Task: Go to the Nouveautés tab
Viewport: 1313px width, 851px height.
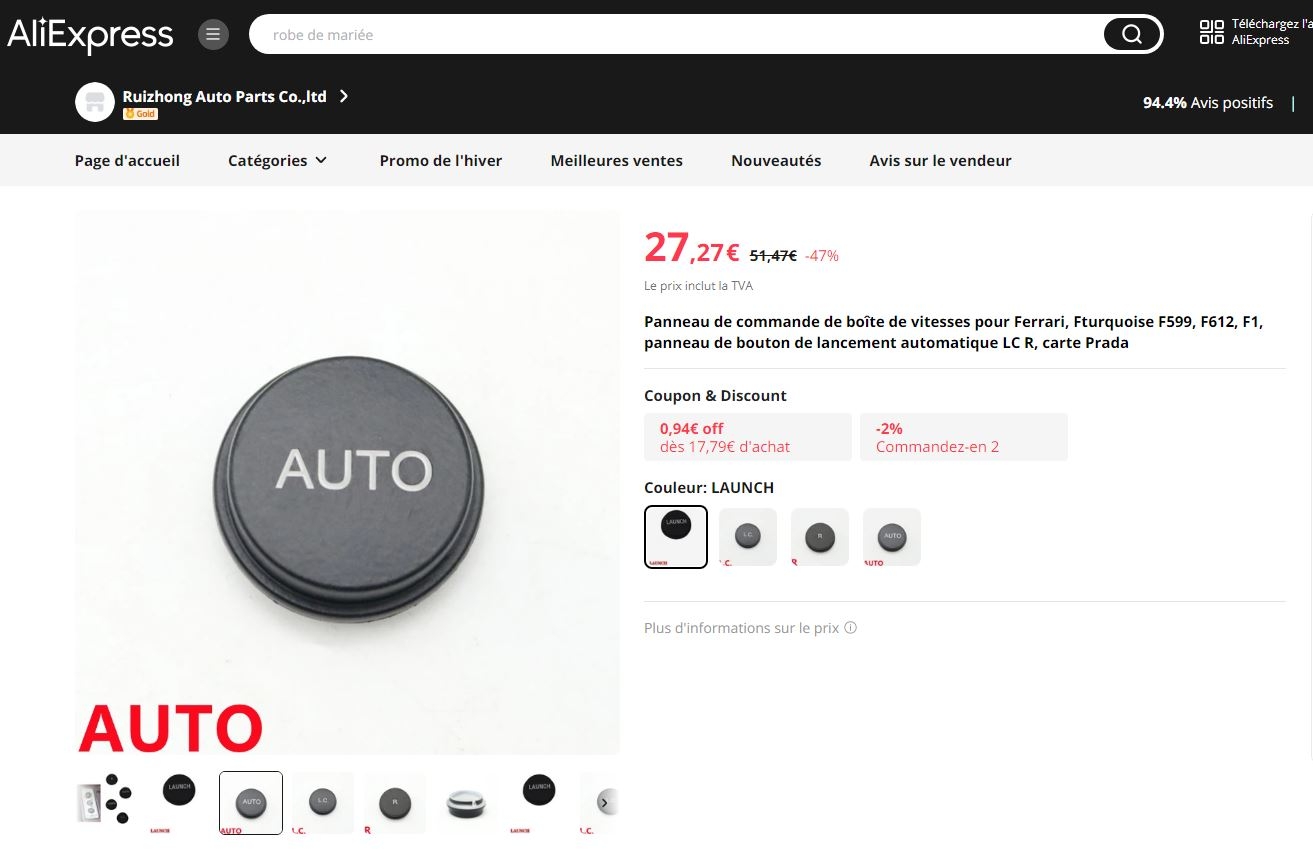Action: (x=776, y=160)
